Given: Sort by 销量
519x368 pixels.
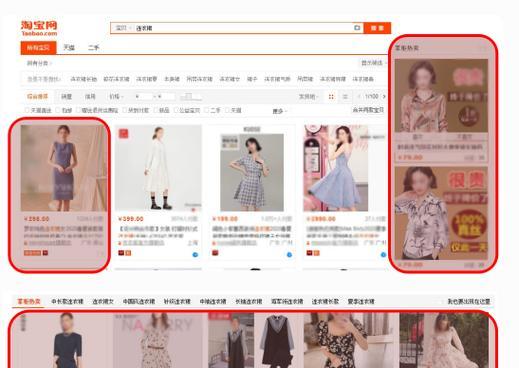Looking at the screenshot, I should 66,97.
